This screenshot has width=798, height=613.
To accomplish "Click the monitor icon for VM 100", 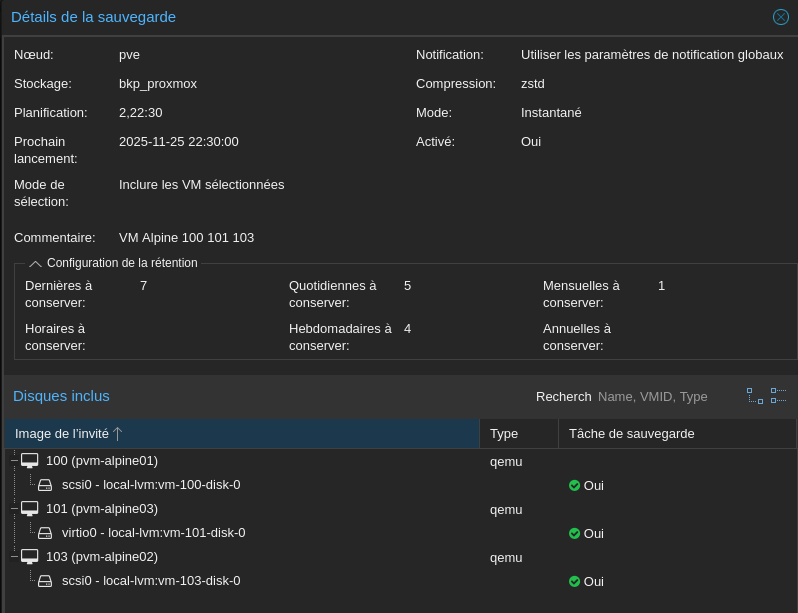I will 29,461.
